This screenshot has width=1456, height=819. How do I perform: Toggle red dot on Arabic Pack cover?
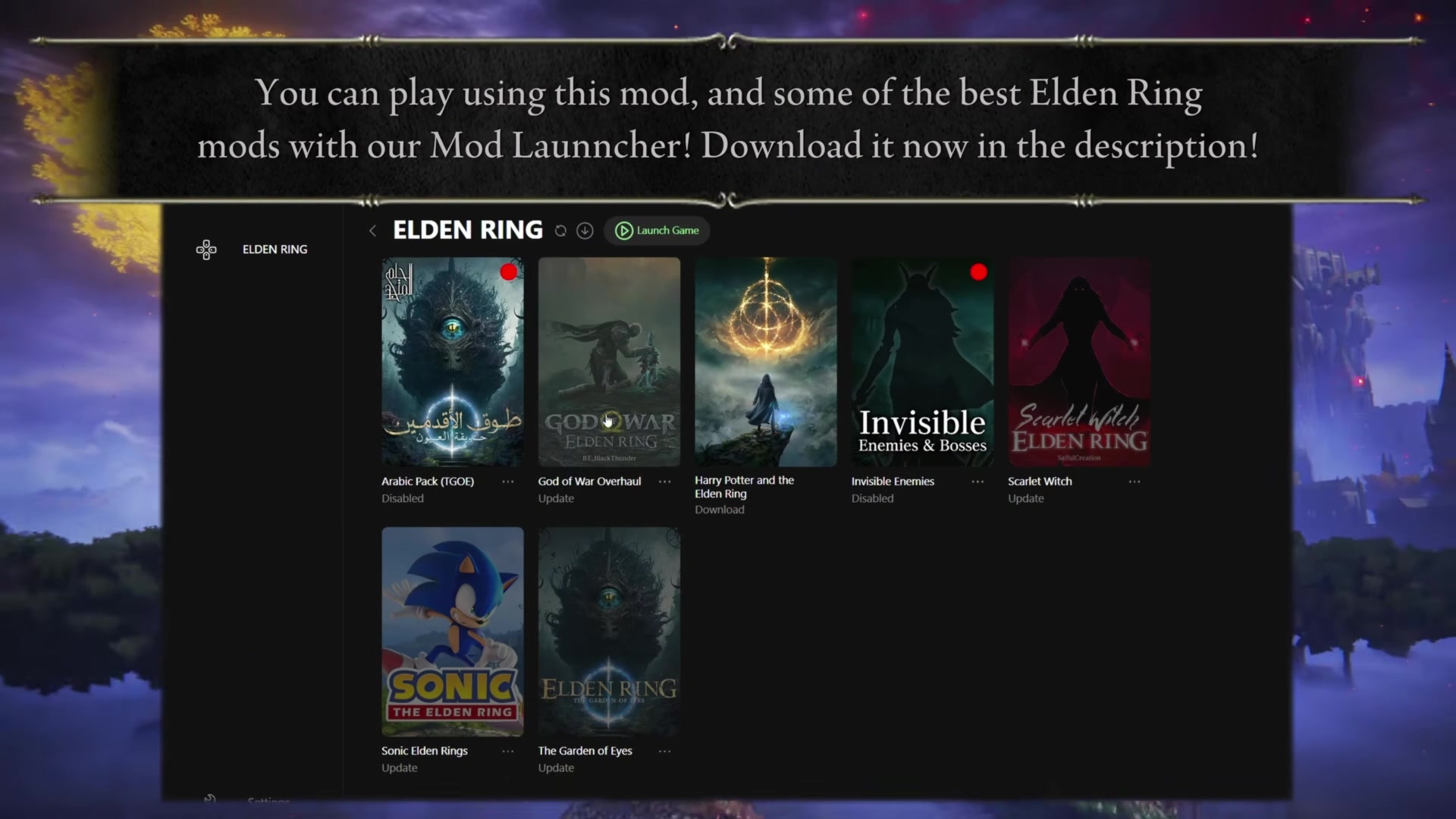(x=508, y=272)
